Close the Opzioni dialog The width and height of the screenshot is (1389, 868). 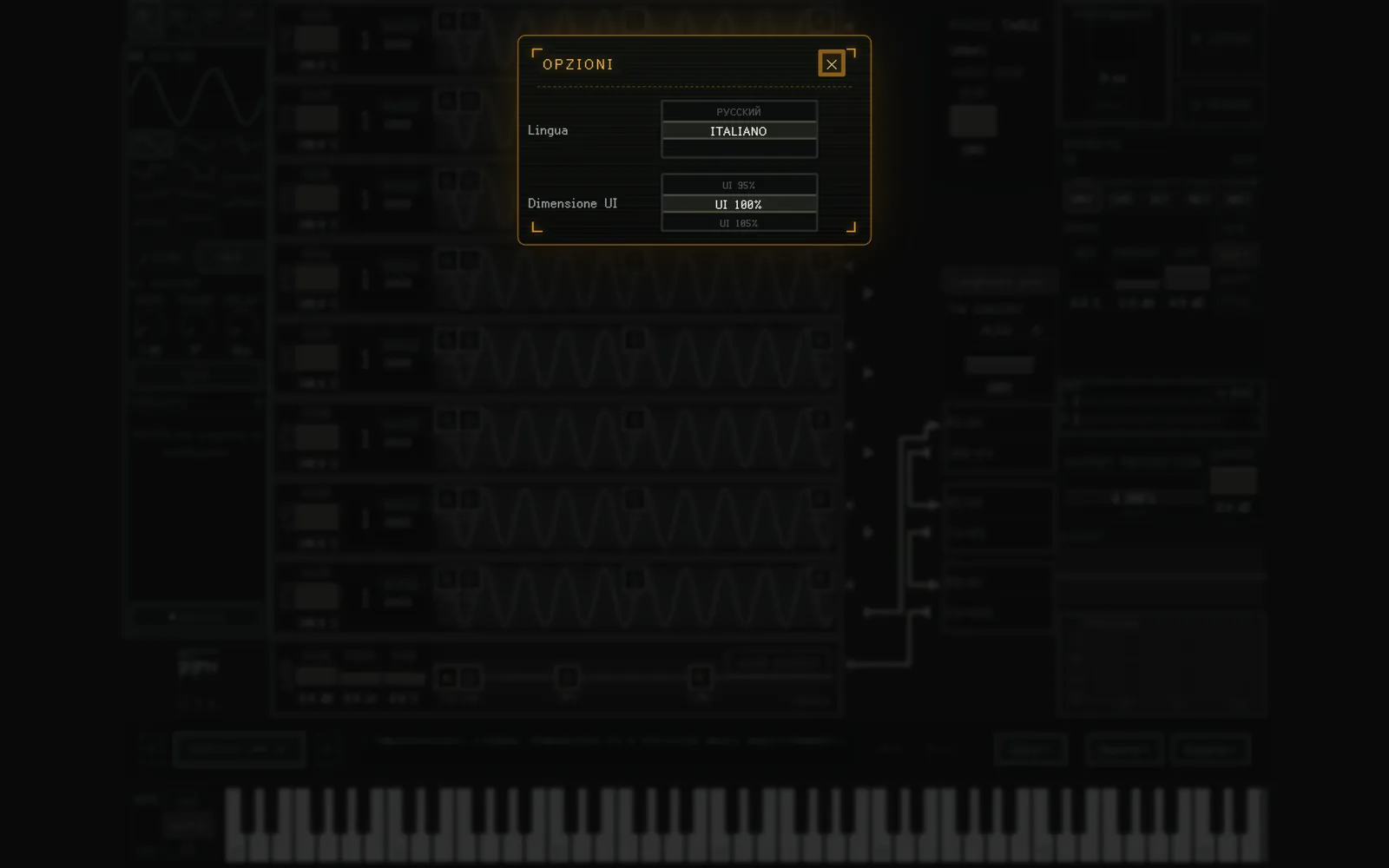pos(831,63)
